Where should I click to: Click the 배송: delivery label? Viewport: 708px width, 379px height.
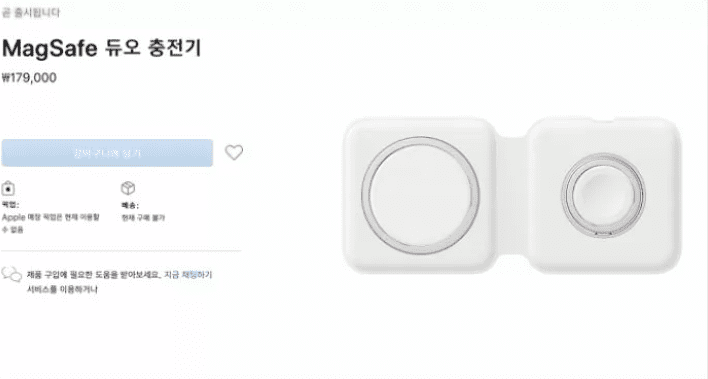[x=130, y=205]
